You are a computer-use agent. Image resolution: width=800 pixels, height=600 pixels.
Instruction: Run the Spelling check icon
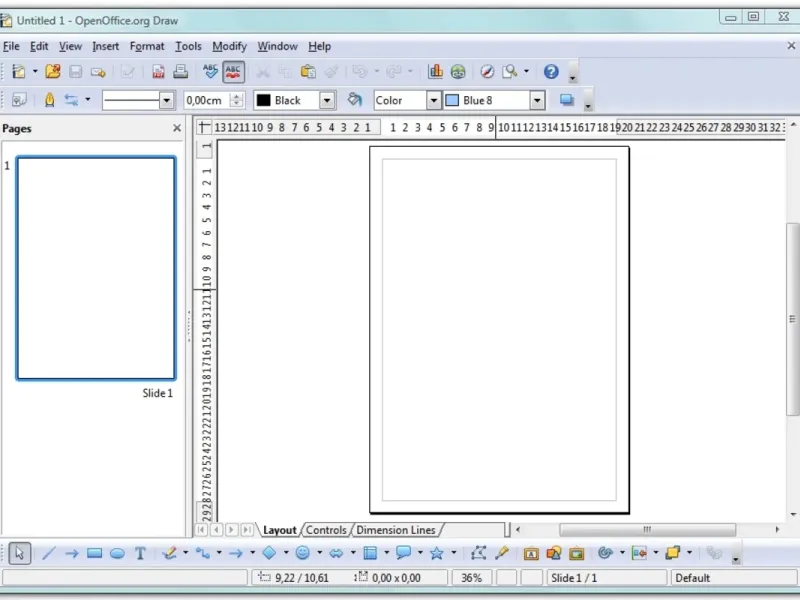(210, 71)
